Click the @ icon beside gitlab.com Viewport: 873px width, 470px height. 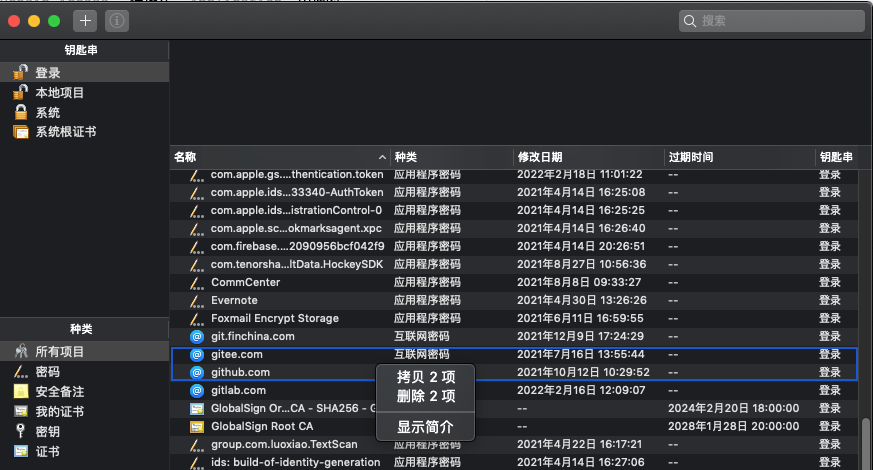pyautogui.click(x=197, y=390)
